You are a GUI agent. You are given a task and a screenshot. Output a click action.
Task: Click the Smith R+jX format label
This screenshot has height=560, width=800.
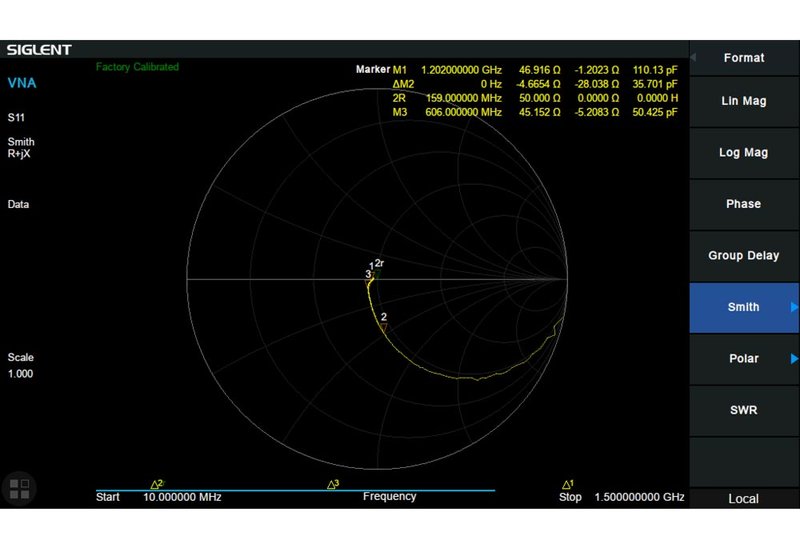pyautogui.click(x=21, y=147)
